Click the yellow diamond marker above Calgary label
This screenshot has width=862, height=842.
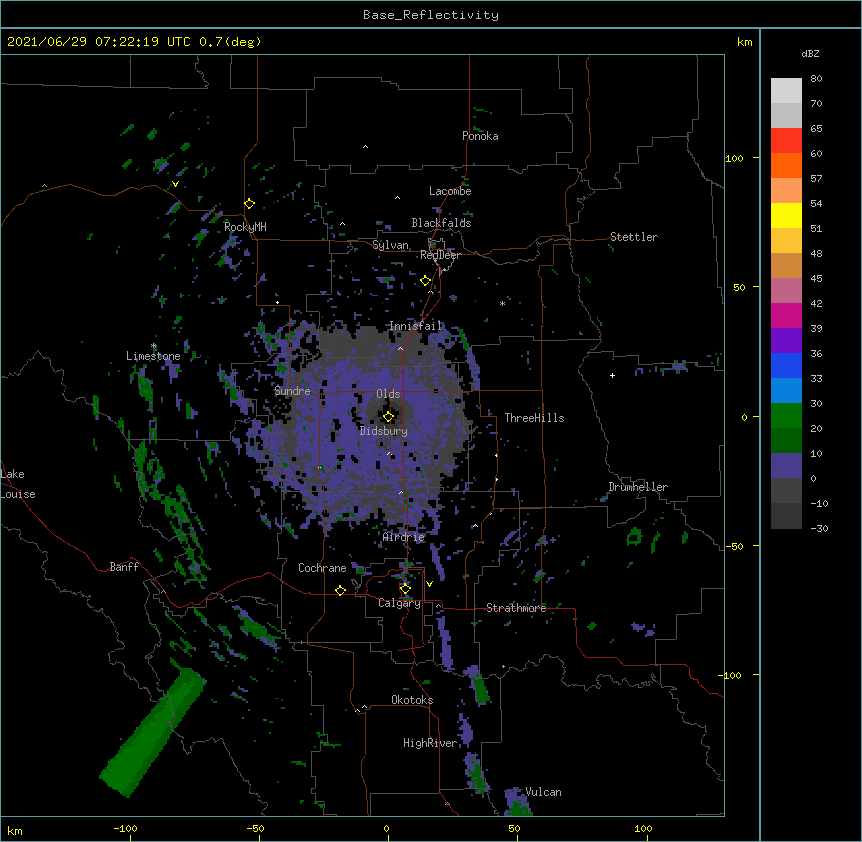405,588
